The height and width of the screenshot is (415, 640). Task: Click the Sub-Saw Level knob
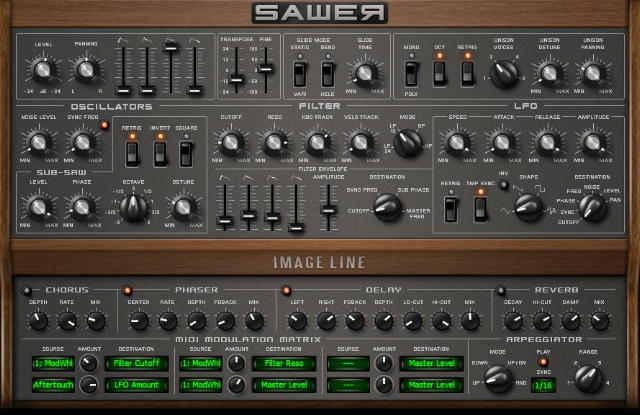39,207
